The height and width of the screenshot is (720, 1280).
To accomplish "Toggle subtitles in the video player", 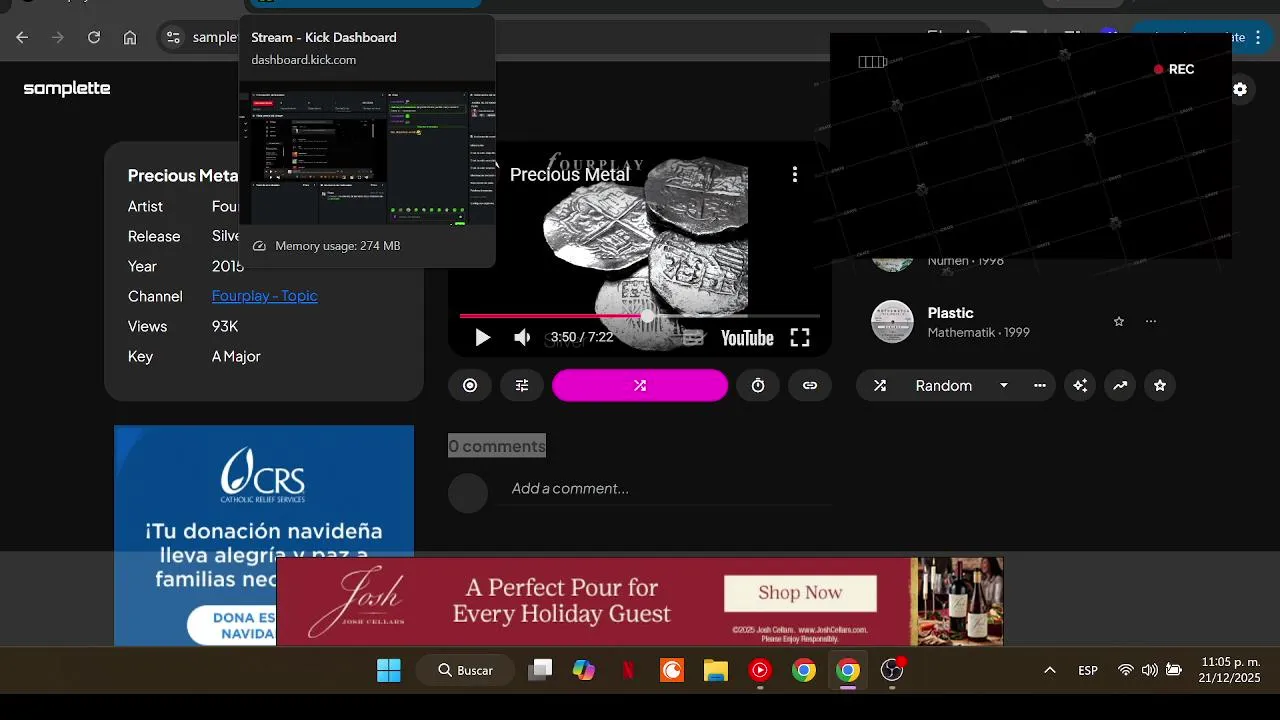I will click(x=693, y=338).
